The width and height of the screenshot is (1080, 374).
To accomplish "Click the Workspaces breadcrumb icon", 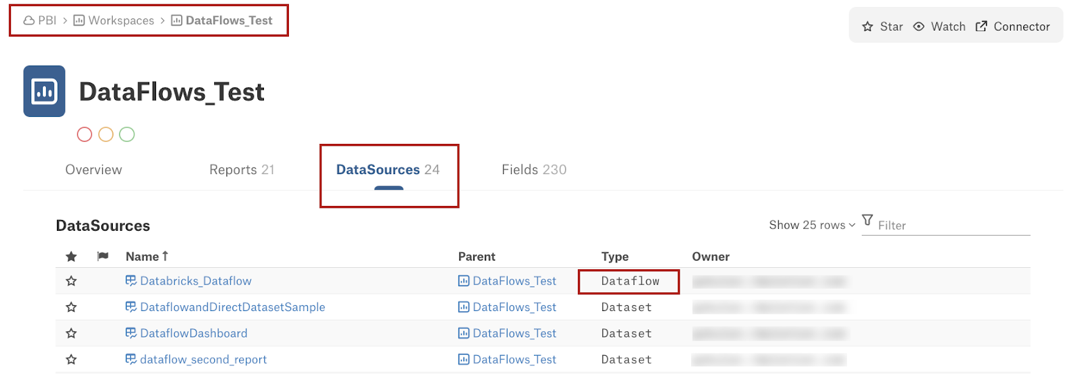I will point(79,21).
